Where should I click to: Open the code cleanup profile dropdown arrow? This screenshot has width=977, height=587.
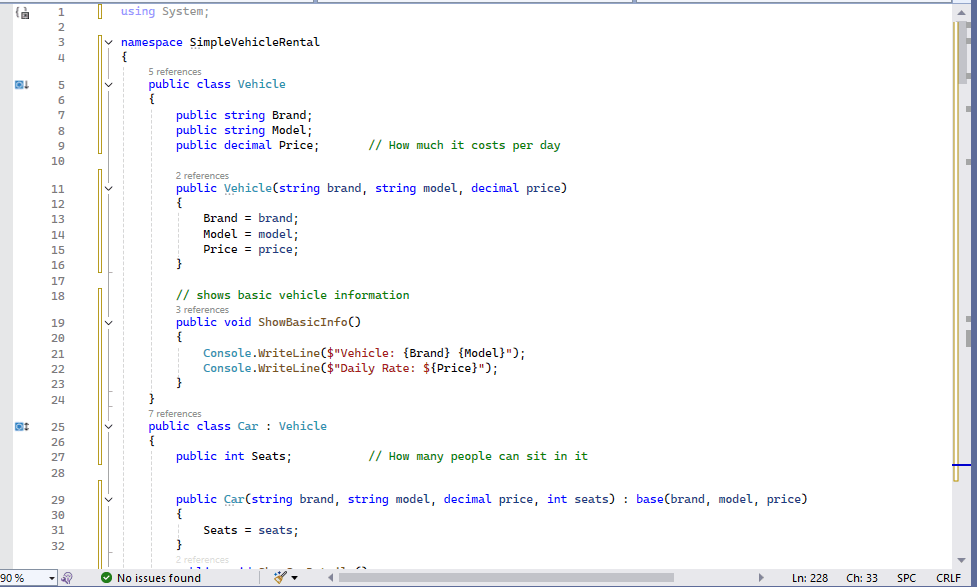294,578
